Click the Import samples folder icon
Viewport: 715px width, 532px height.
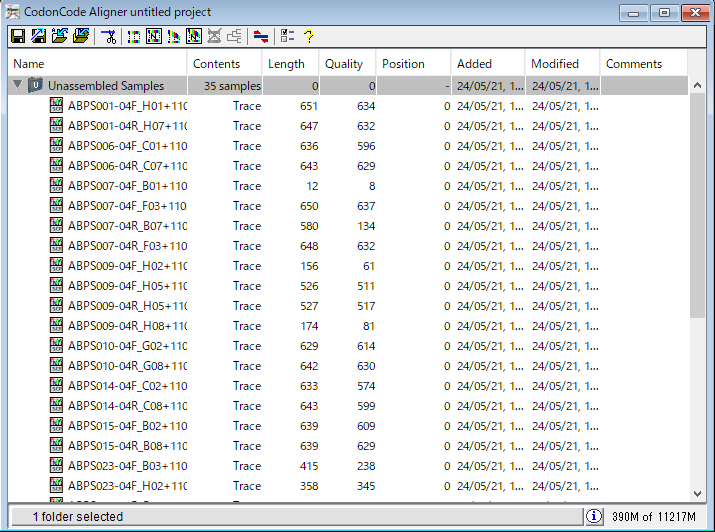60,37
